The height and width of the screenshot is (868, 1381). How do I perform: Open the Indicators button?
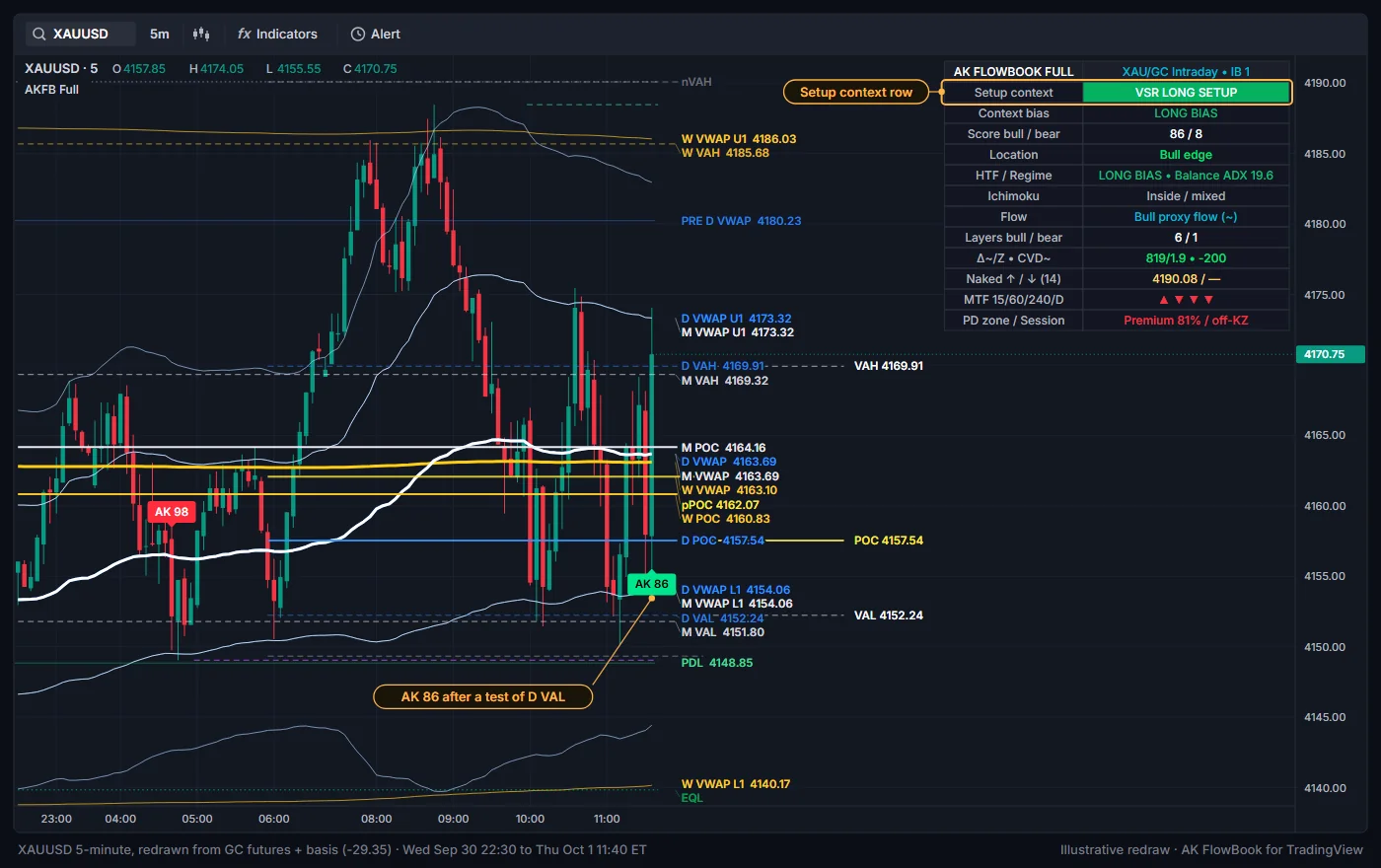[x=277, y=34]
